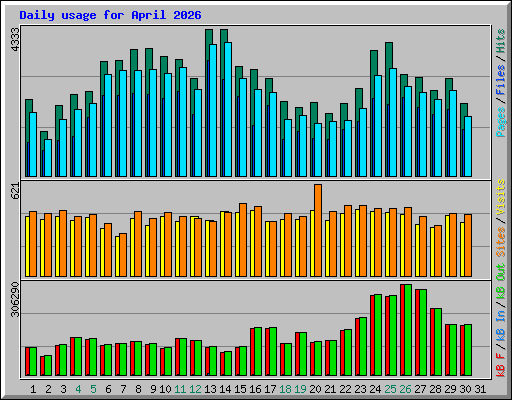Click day 31 on the date axis
512x400 pixels.
tap(480, 389)
